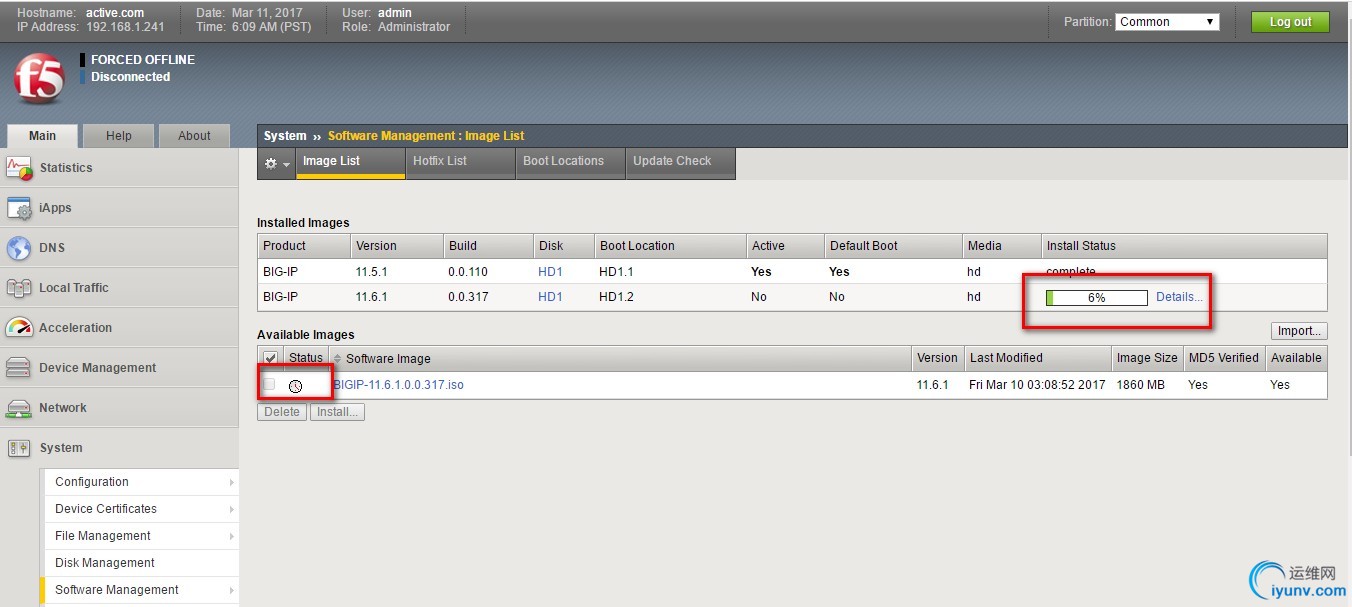Click the Boot Location column header
Screen dimensions: 1352x607
(x=670, y=246)
